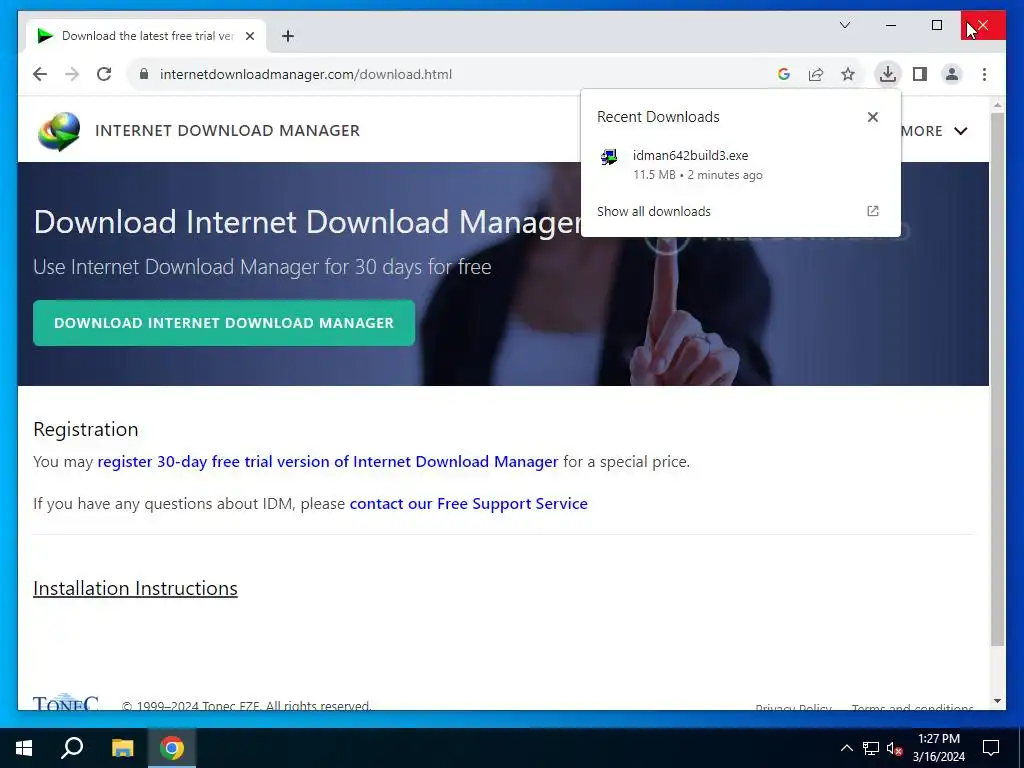The height and width of the screenshot is (768, 1024).
Task: Show hidden system tray icons
Action: point(846,748)
